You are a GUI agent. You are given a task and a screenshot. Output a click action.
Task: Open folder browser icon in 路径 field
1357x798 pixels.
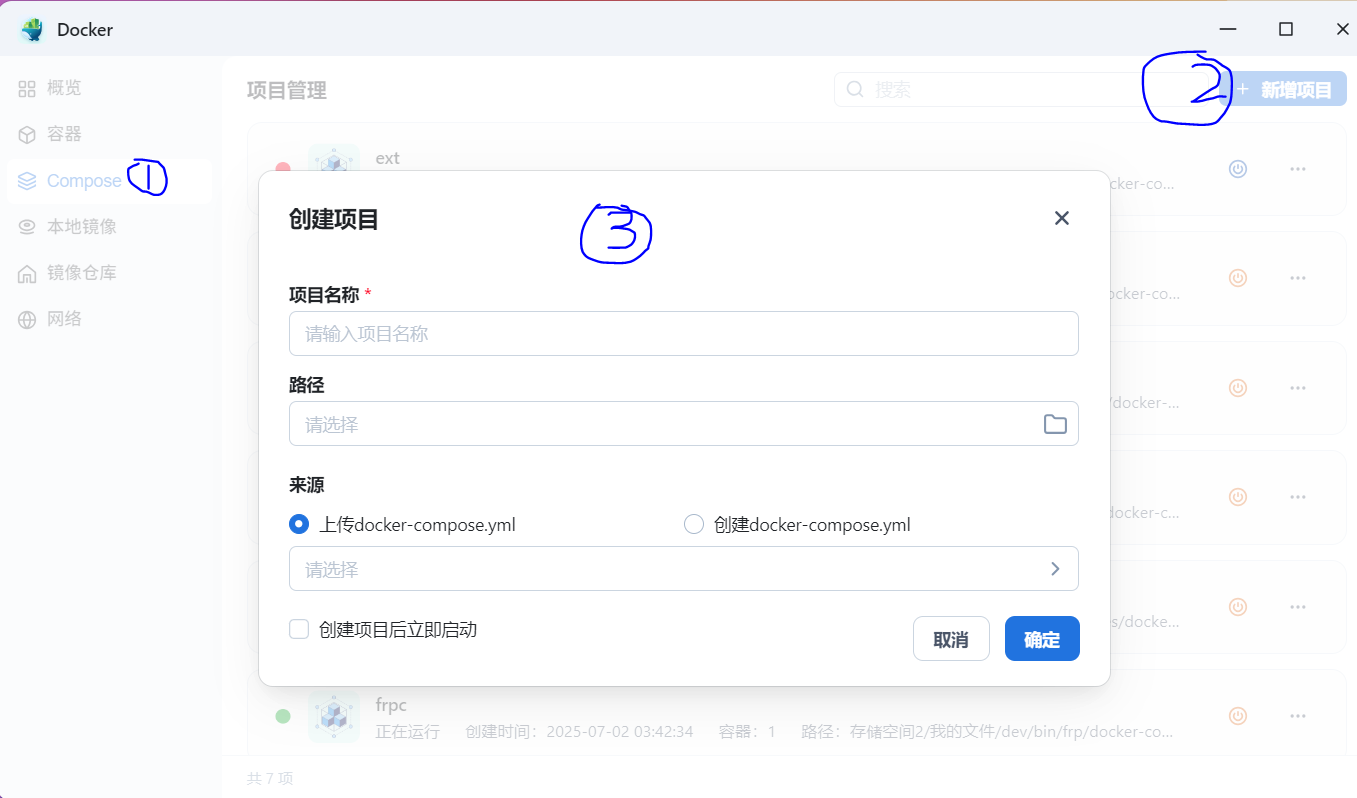tap(1055, 424)
